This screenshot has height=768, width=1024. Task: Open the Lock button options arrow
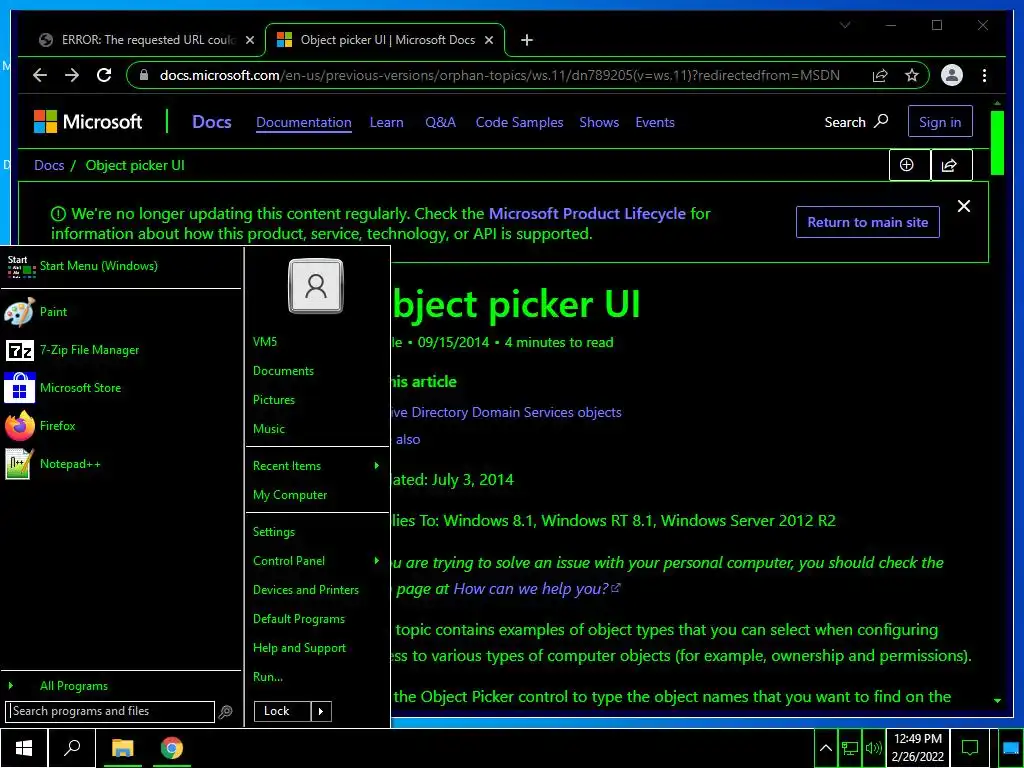(x=321, y=711)
